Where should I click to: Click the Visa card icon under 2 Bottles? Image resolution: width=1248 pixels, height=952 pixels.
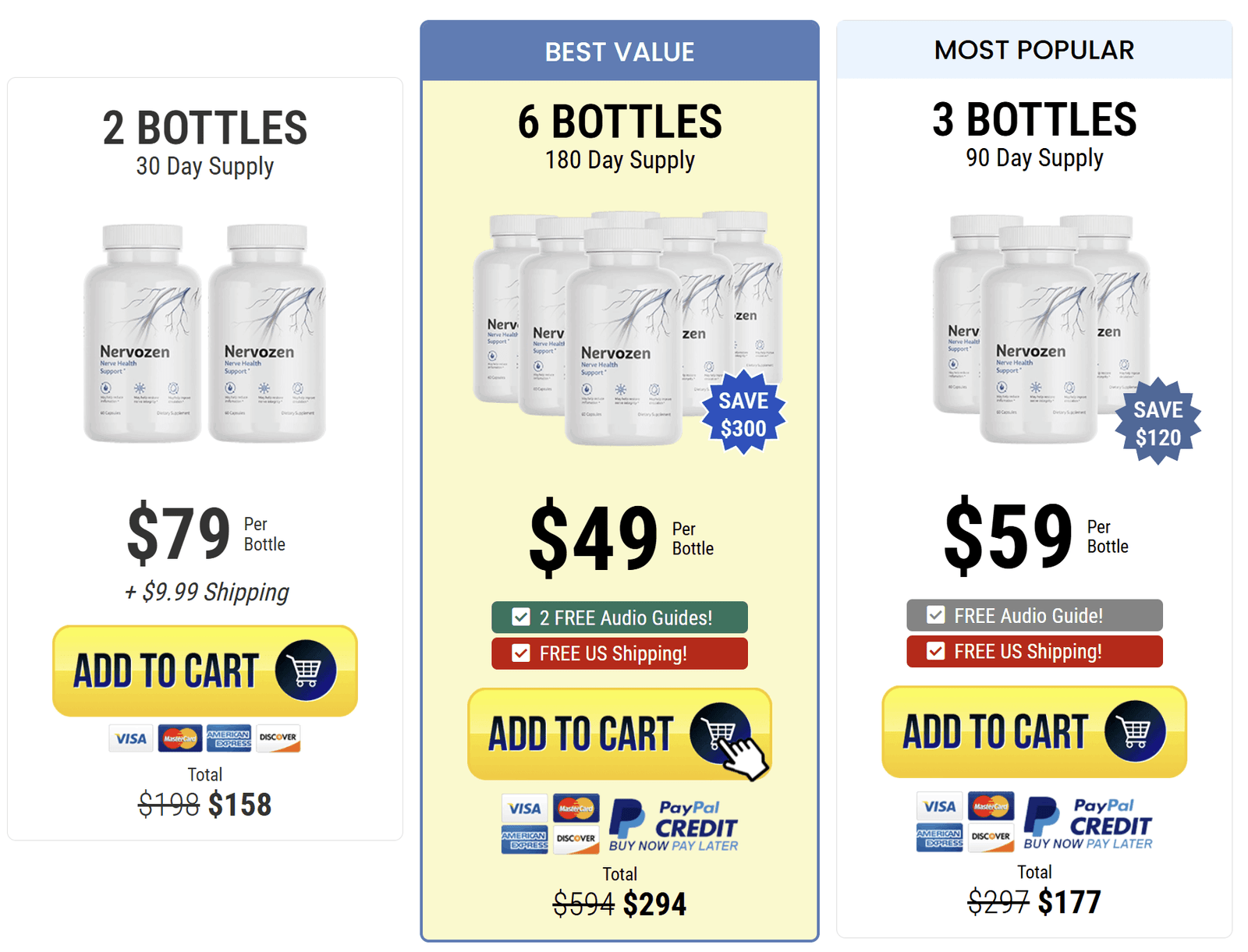coord(131,738)
